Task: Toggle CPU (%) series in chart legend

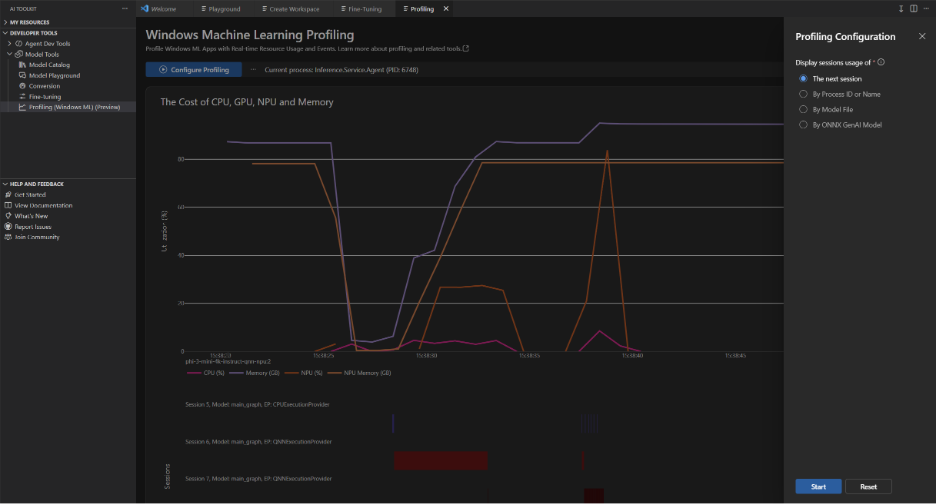Action: click(206, 373)
